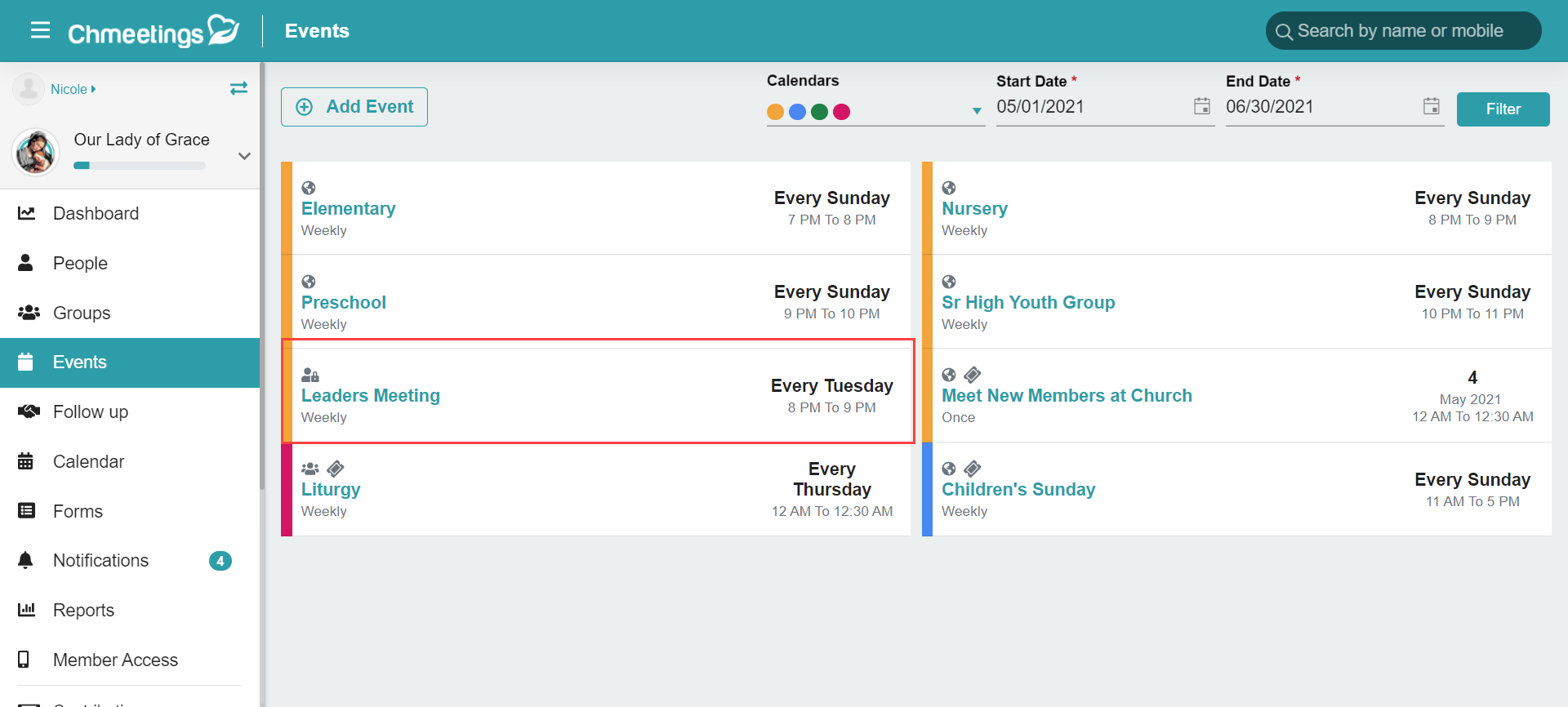This screenshot has width=1568, height=707.
Task: Click the orange calendar color dot
Action: click(775, 112)
